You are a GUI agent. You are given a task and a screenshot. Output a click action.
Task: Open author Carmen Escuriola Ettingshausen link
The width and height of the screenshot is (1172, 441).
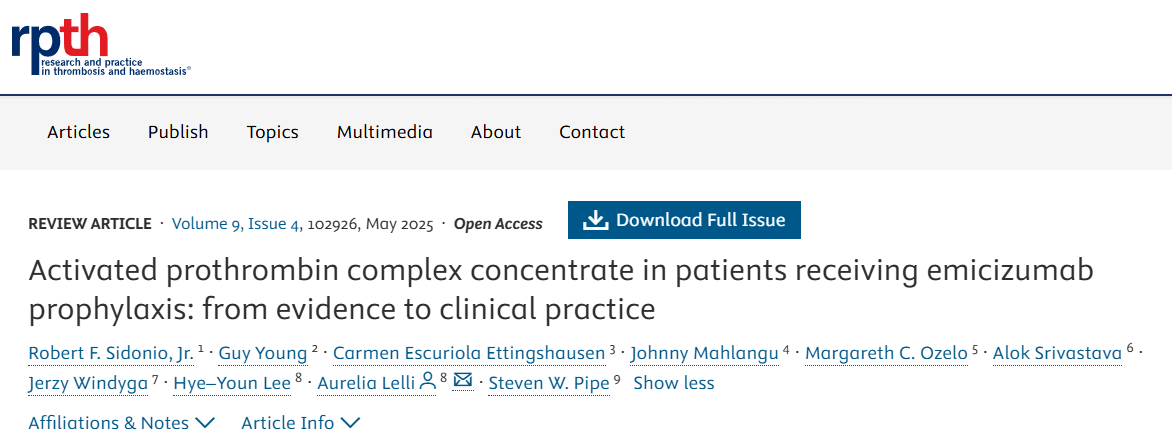469,352
